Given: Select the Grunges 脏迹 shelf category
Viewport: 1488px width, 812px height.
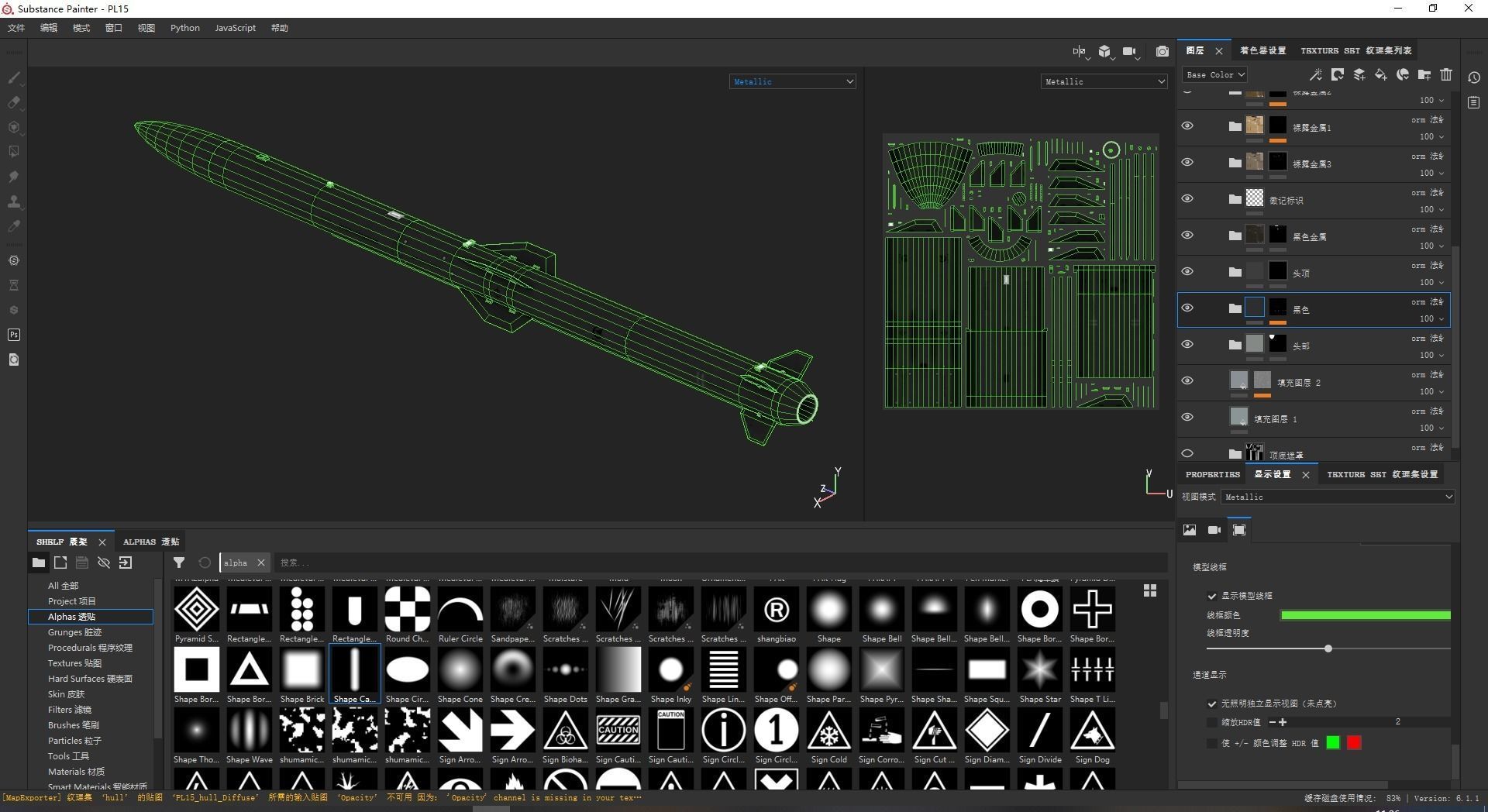Looking at the screenshot, I should pyautogui.click(x=74, y=632).
